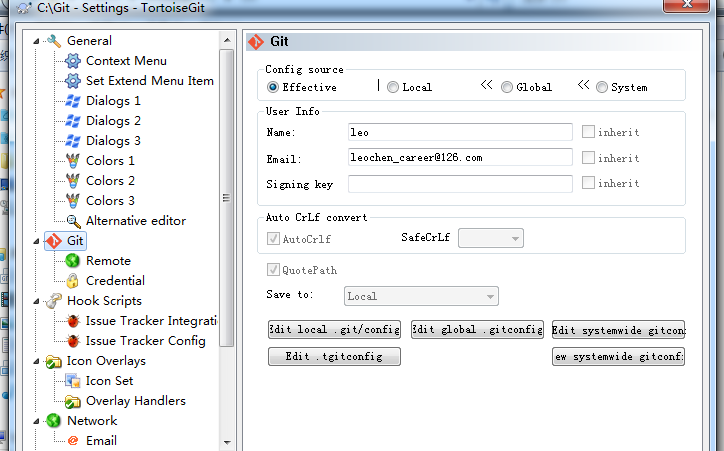Toggle the QuotePath checkbox
724x451 pixels.
(x=273, y=270)
